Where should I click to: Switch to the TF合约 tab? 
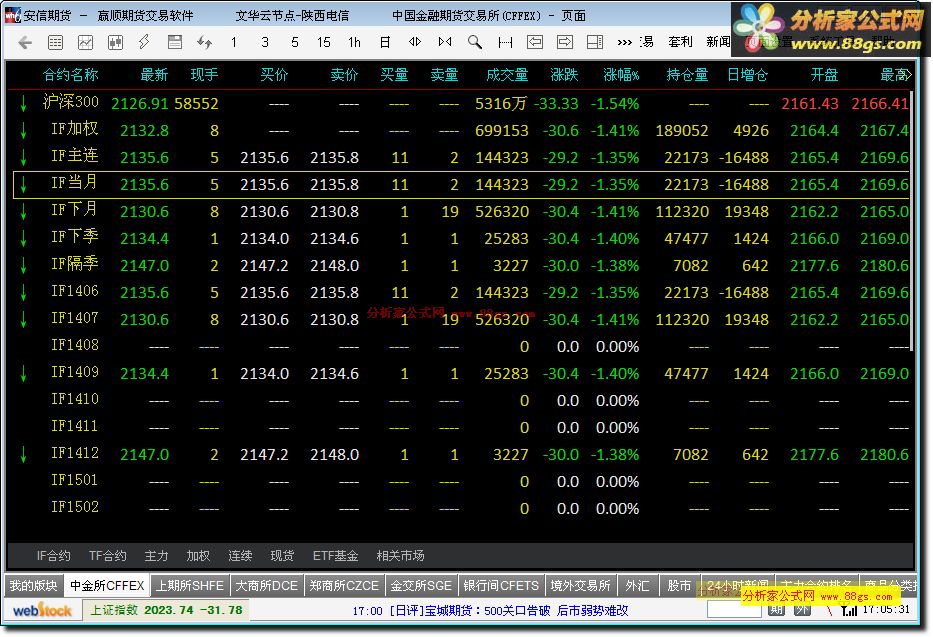[x=108, y=556]
